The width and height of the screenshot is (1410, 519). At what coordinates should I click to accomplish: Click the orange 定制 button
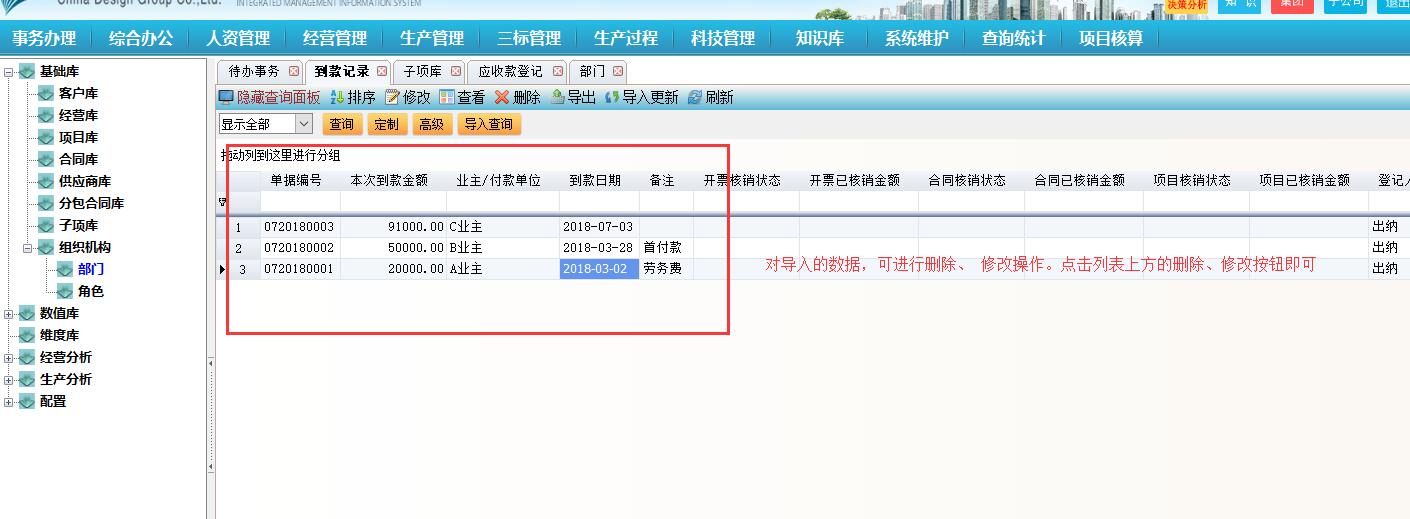coord(386,124)
